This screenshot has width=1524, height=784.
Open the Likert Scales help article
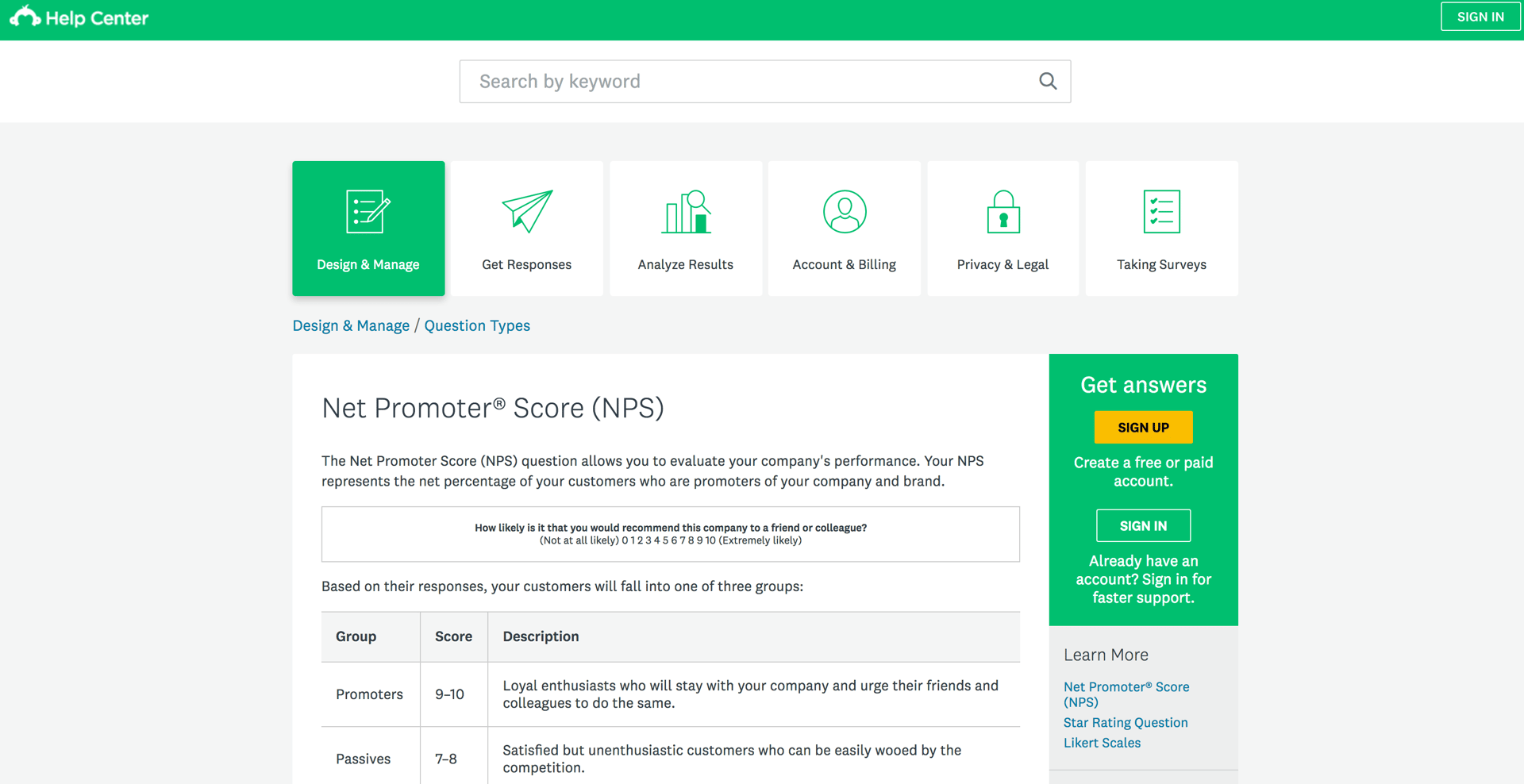coord(1102,742)
